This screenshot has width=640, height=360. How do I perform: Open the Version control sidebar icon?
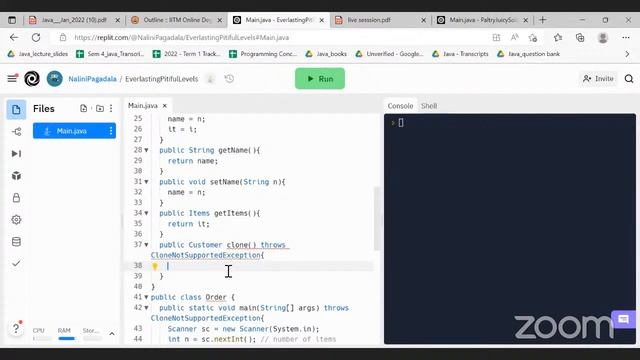(x=16, y=131)
